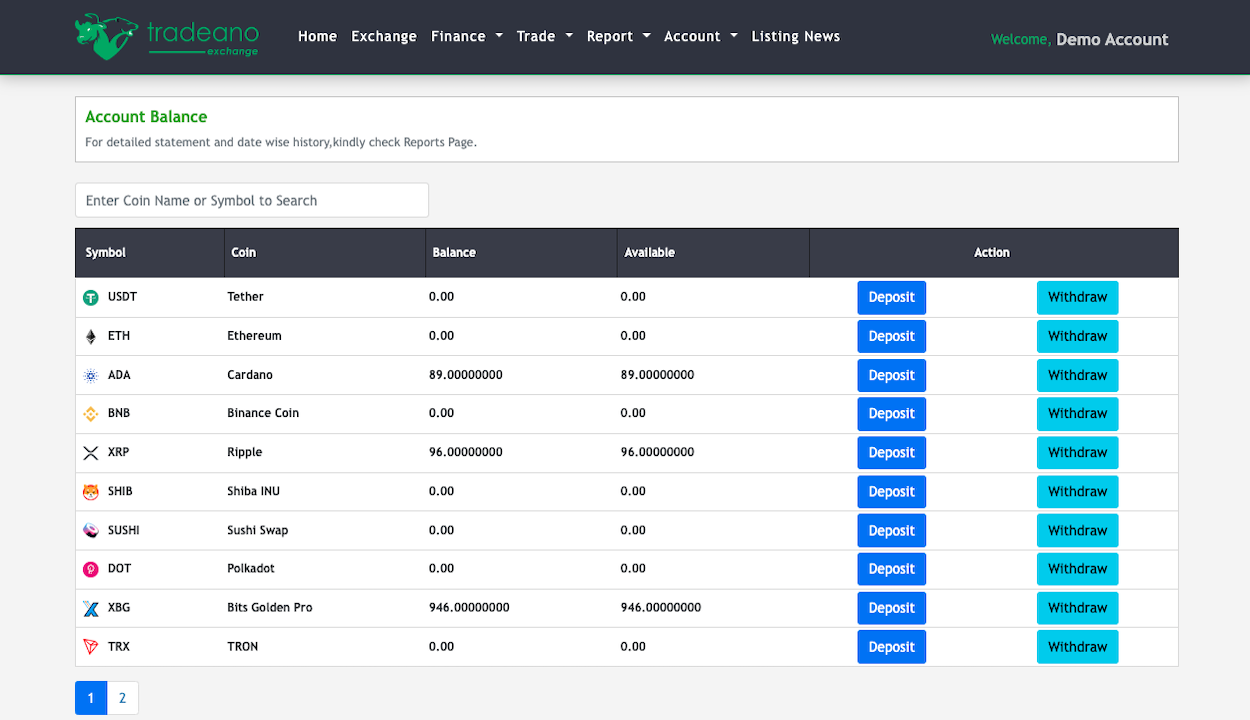
Task: Expand the Finance dropdown menu
Action: (x=467, y=36)
